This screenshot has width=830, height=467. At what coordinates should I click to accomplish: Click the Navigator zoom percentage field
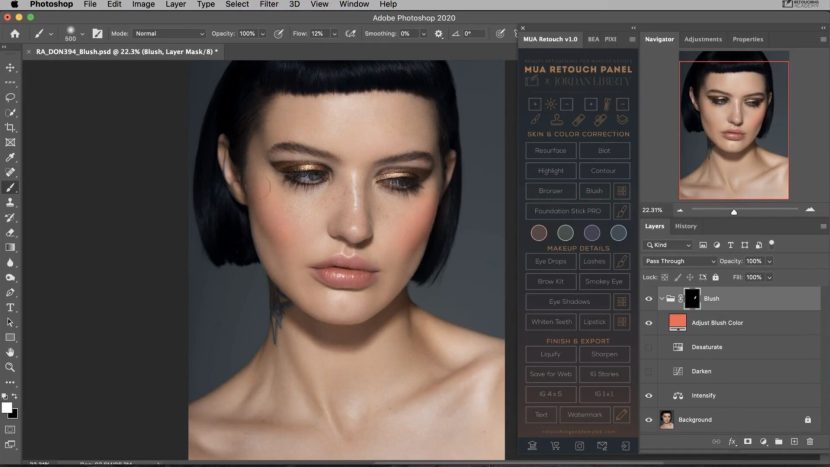[653, 210]
